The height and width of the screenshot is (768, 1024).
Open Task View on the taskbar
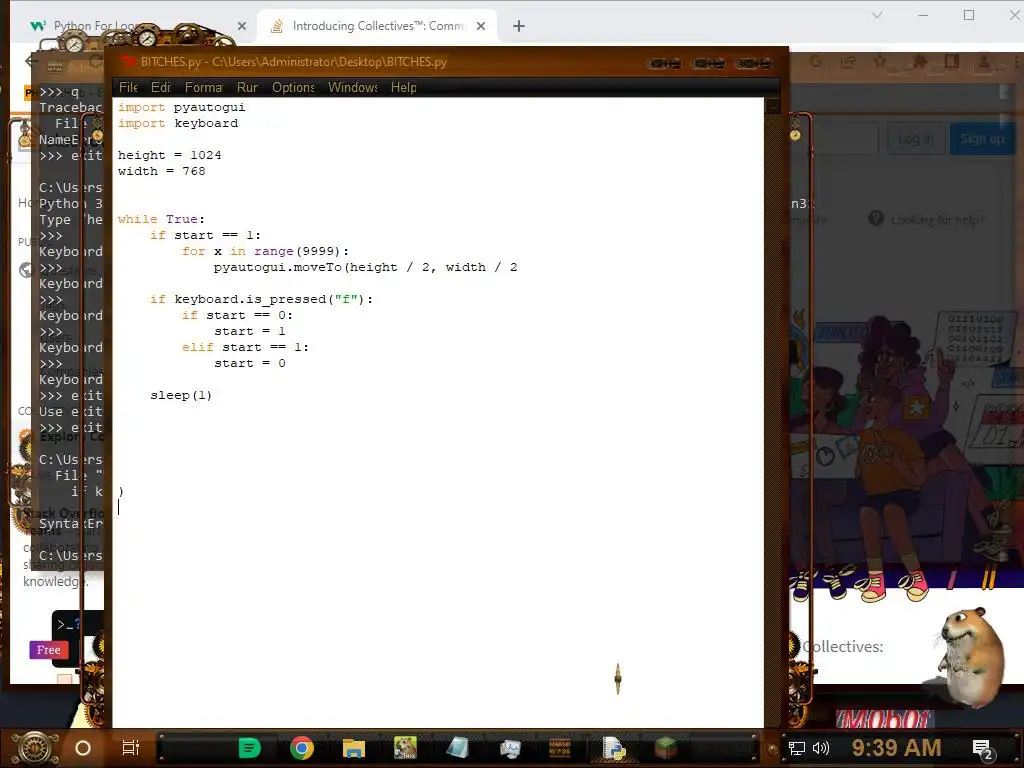[x=131, y=748]
